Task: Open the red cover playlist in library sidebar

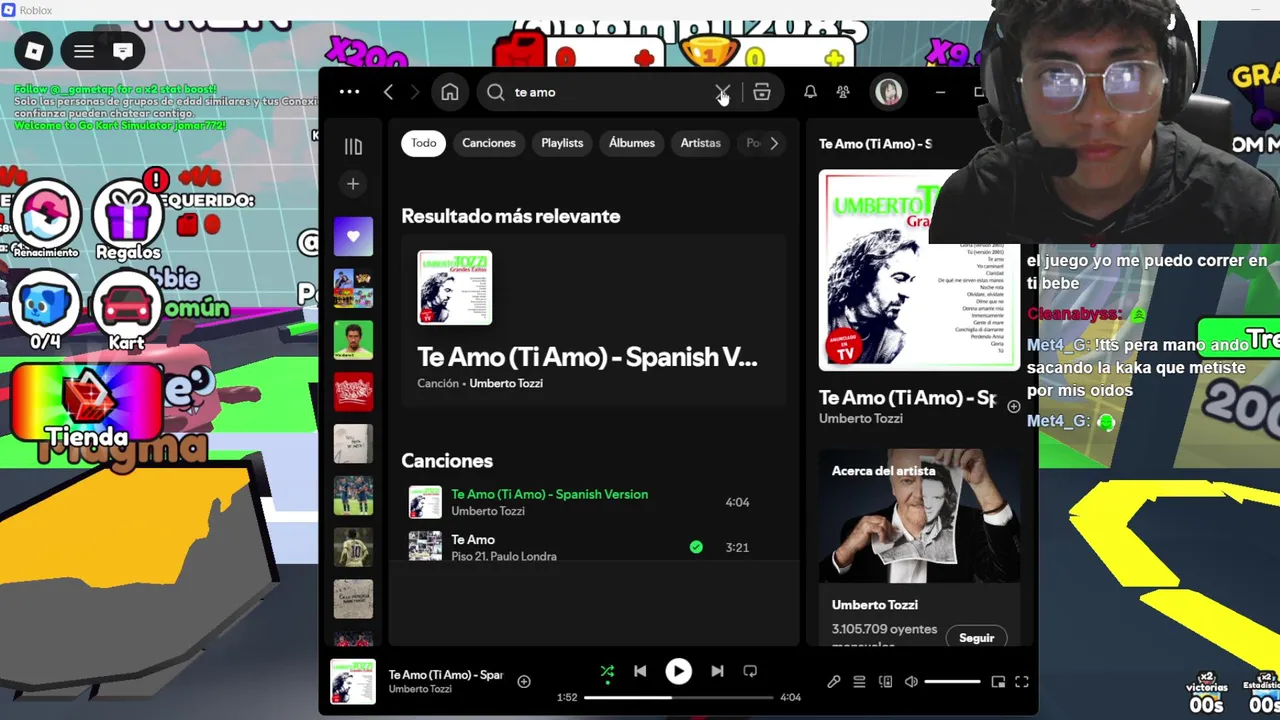Action: pyautogui.click(x=353, y=392)
